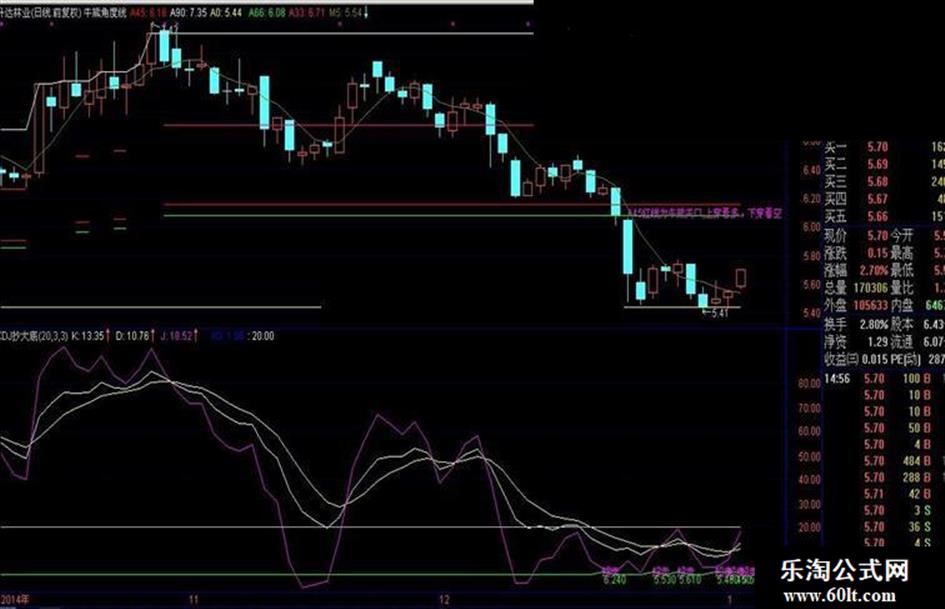This screenshot has width=945, height=609.
Task: Click the 6.00 price axis label
Action: coord(811,227)
